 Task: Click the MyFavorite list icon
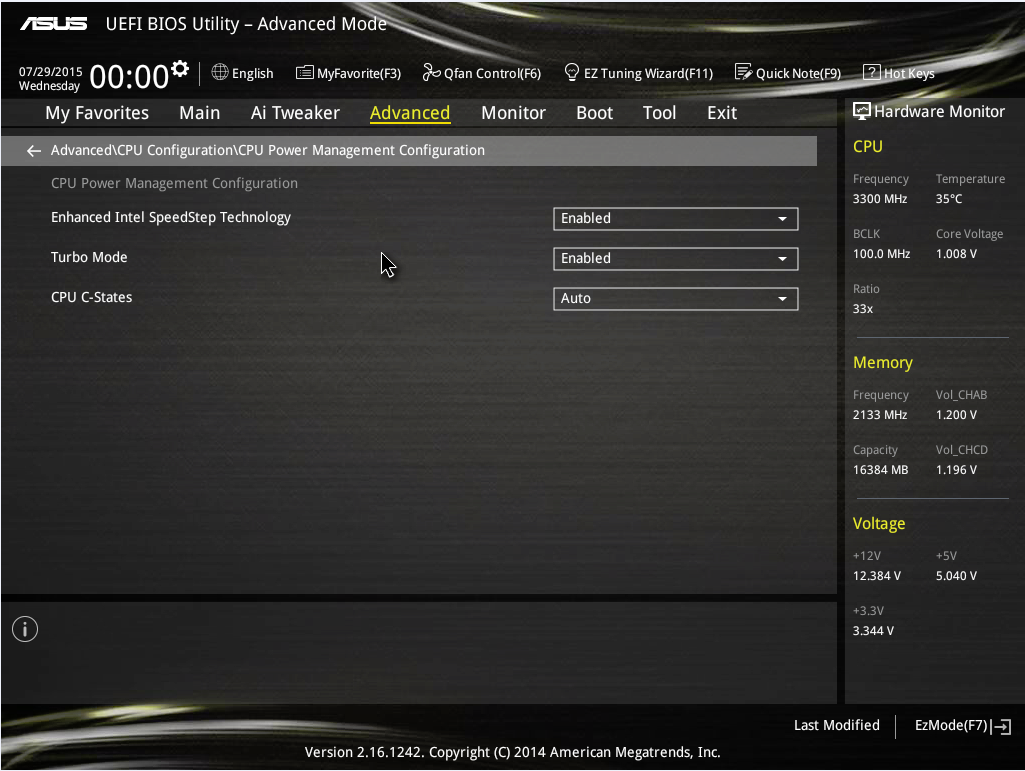coord(305,72)
